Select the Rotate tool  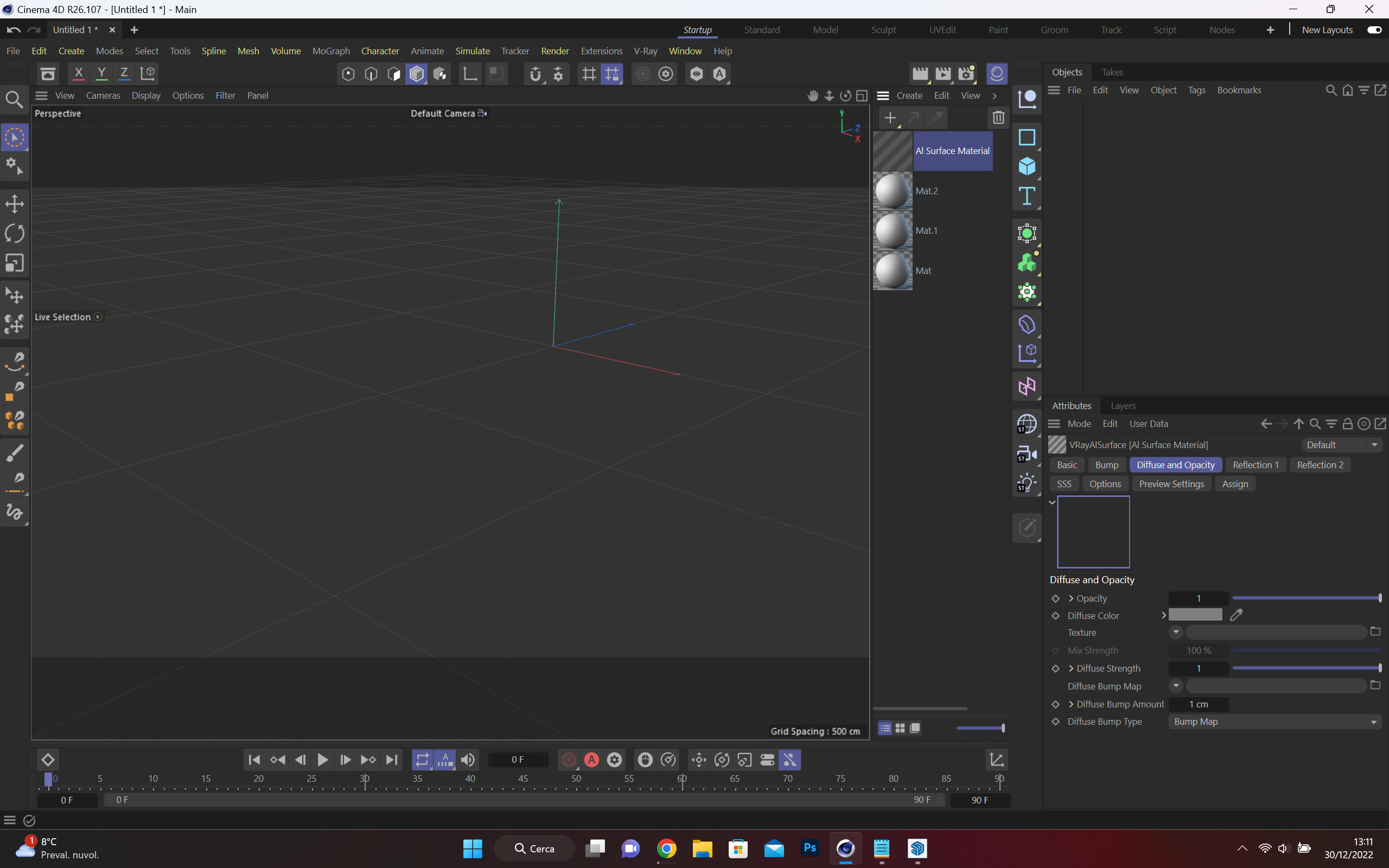click(15, 234)
